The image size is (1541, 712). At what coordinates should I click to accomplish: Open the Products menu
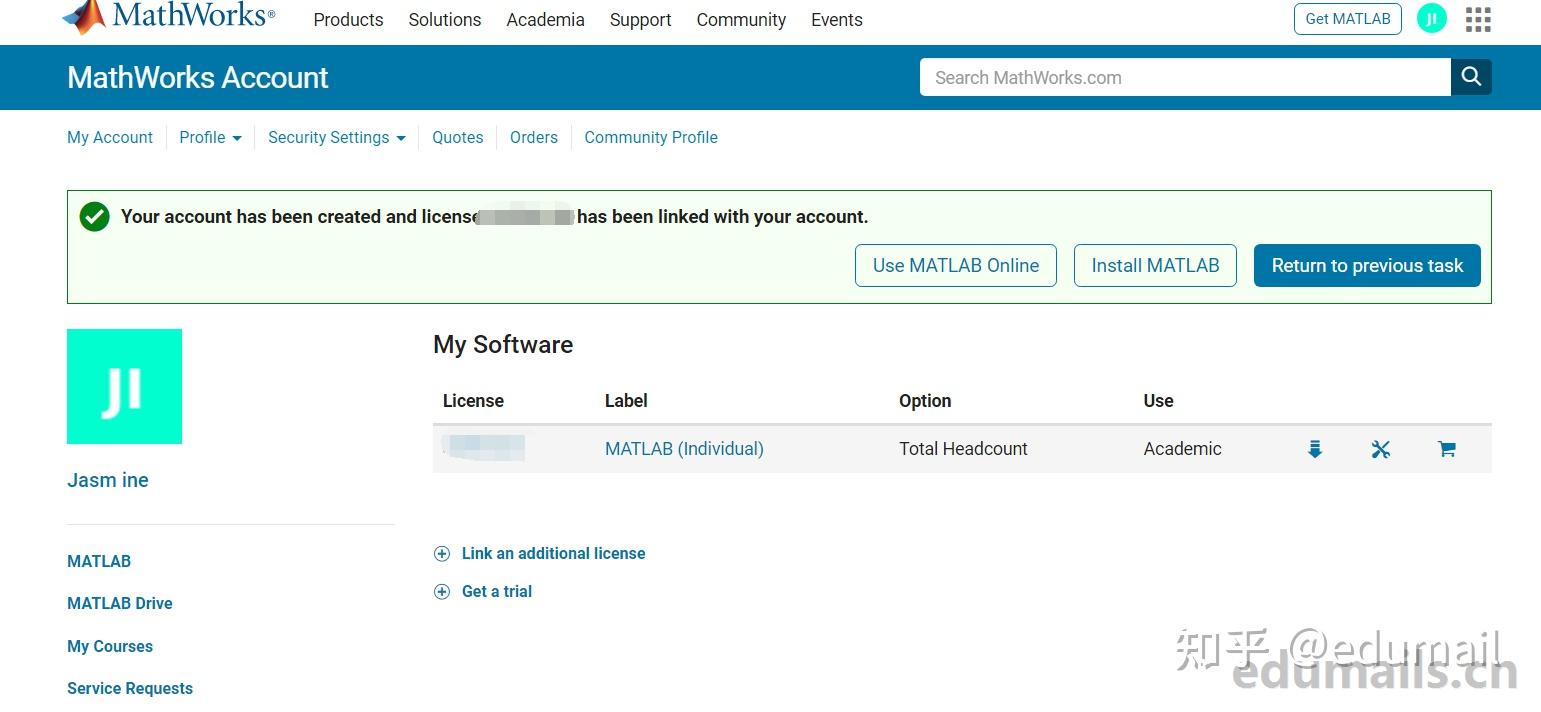click(x=348, y=20)
